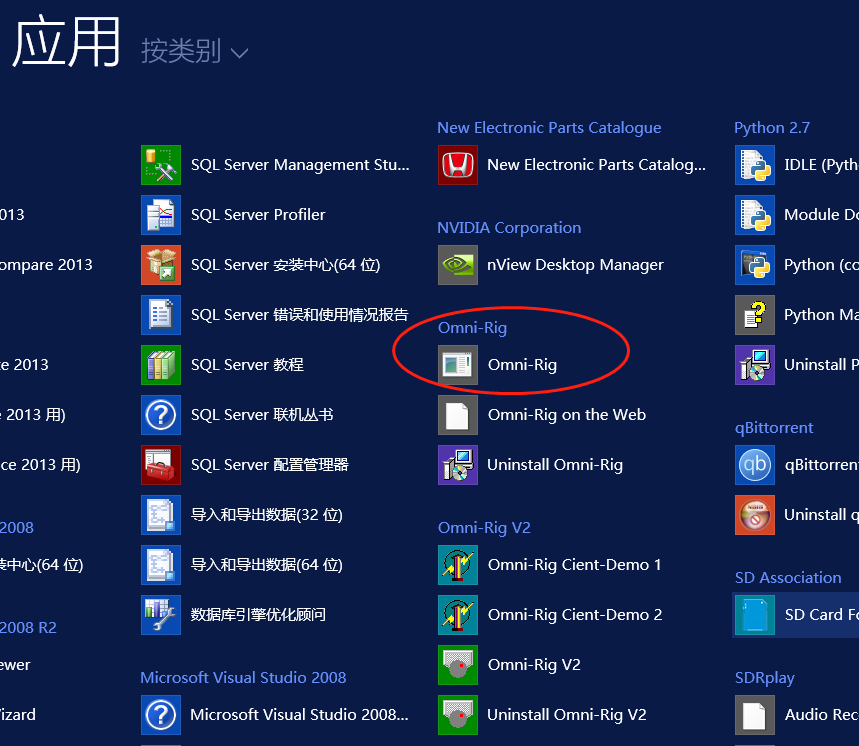Open the SD Card Formatter icon

click(x=755, y=615)
